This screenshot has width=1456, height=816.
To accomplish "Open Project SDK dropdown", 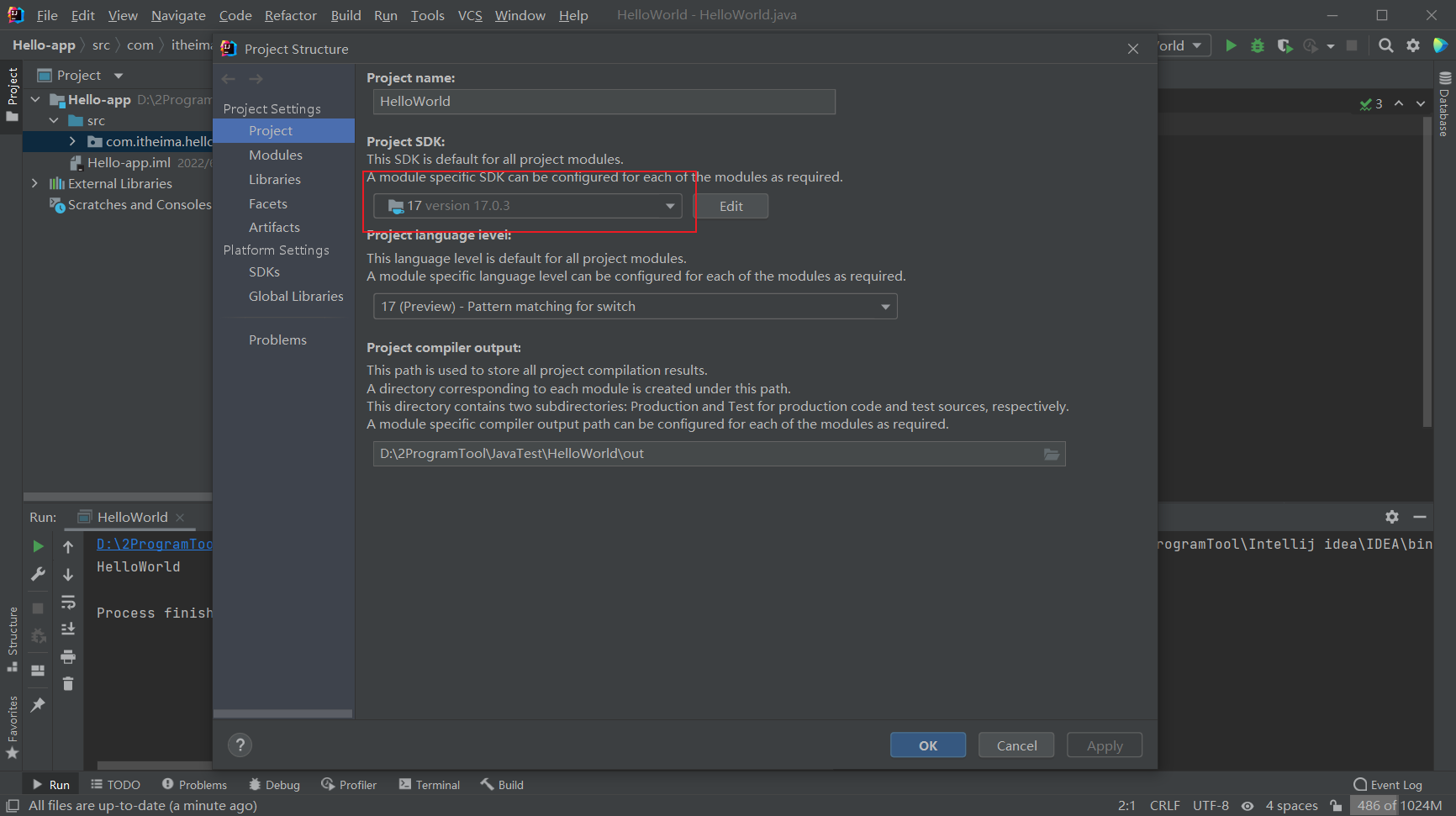I will (527, 206).
